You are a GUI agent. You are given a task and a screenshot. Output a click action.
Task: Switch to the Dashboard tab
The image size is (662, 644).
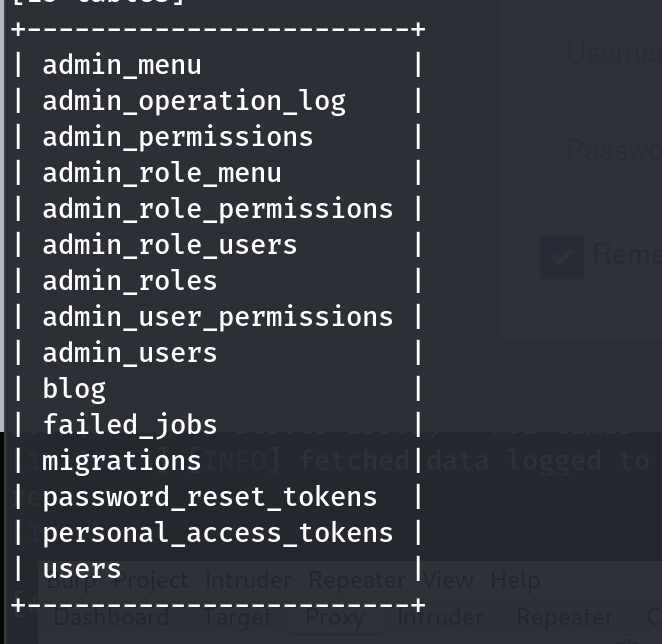[111, 618]
